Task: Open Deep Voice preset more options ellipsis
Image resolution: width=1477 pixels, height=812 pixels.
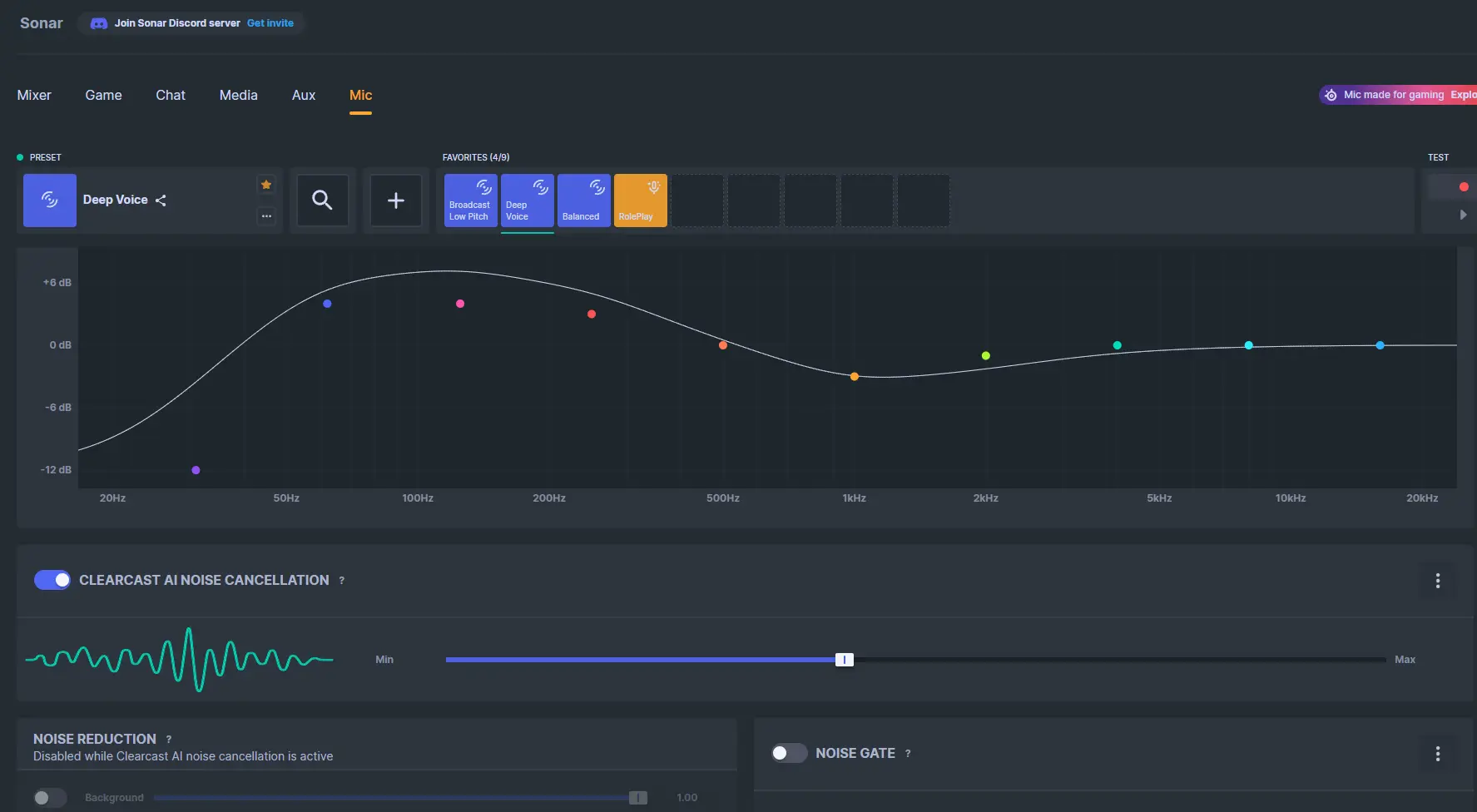Action: point(266,216)
